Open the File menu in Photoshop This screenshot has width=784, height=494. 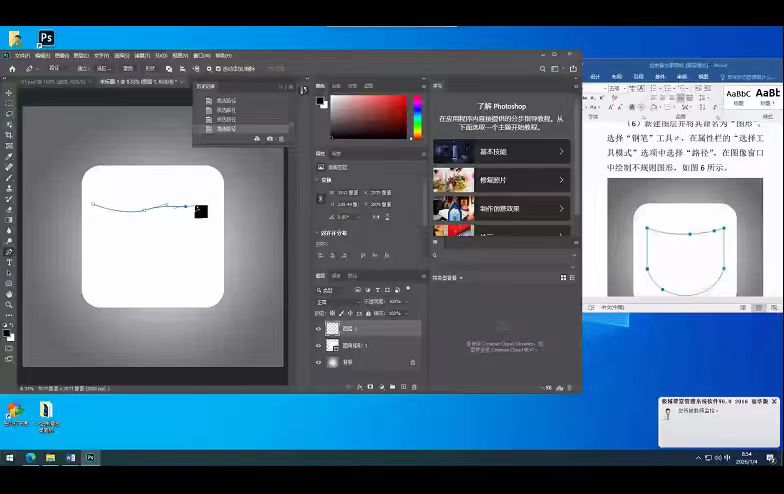22,56
